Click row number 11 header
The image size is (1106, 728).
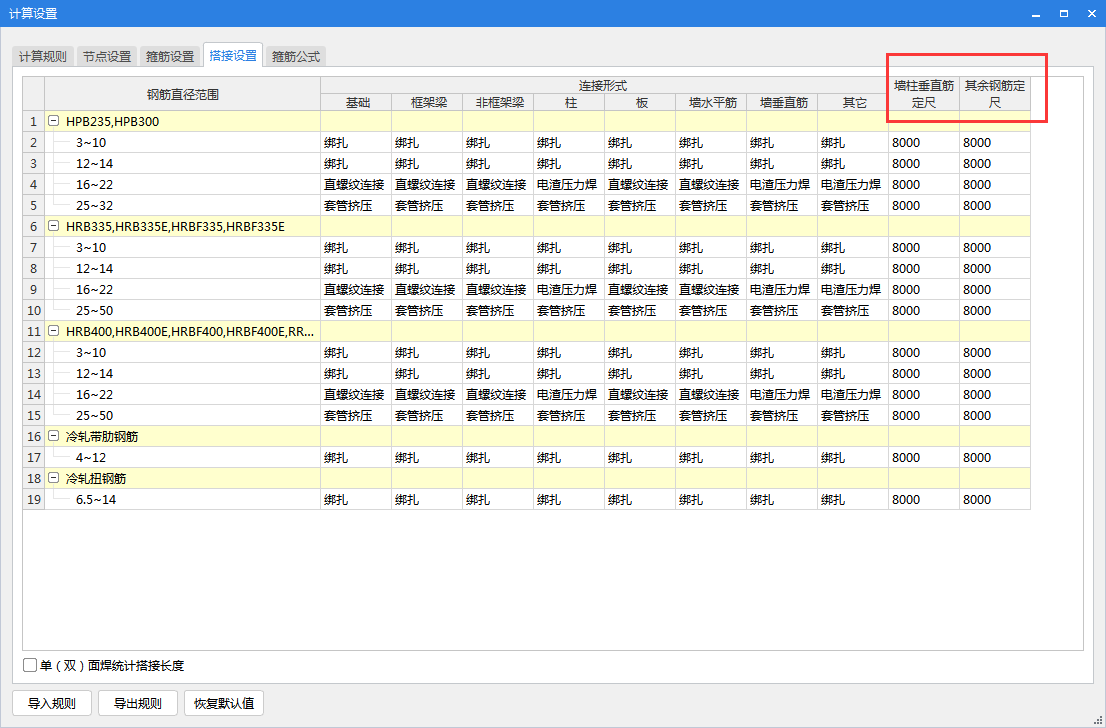tap(34, 332)
